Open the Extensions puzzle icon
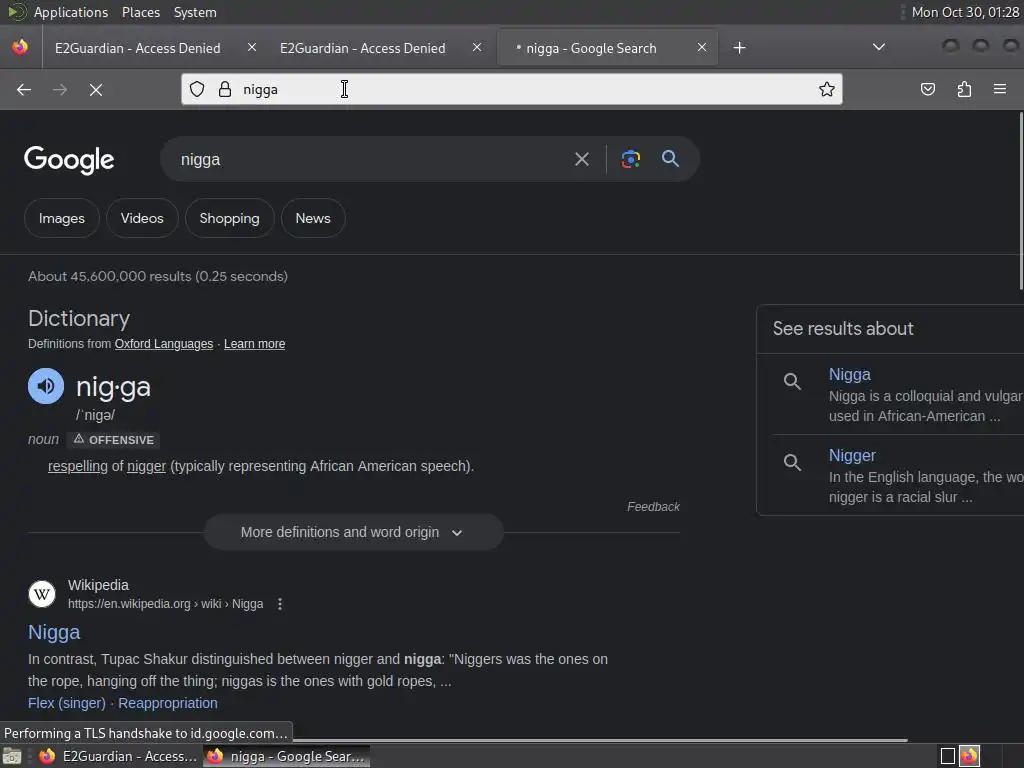Screen dimensions: 1024x768 tap(964, 89)
